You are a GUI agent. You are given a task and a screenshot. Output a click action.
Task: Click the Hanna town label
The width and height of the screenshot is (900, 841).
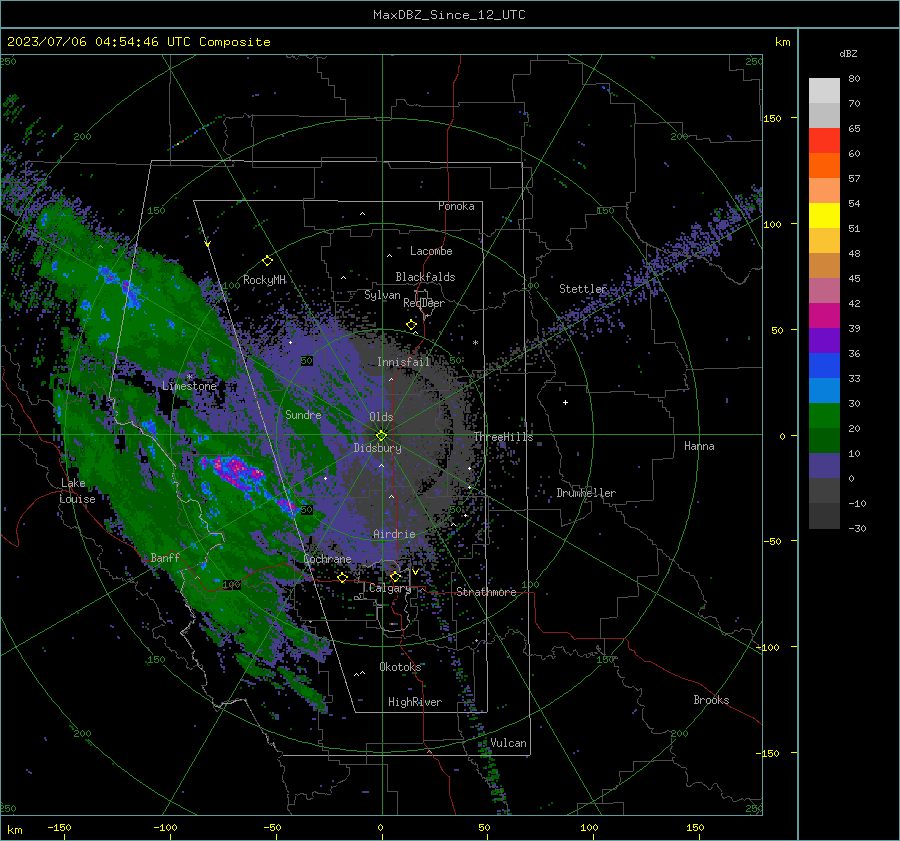point(699,446)
